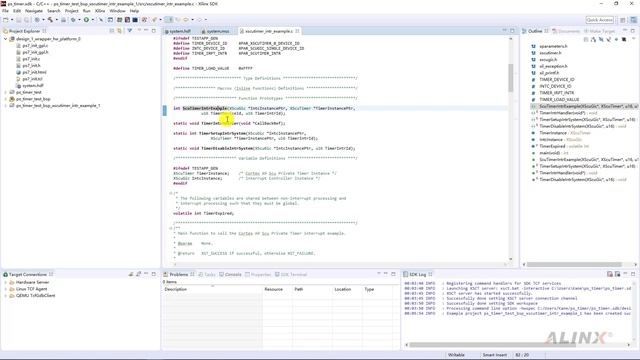Open the File menu
Screen dimensions: 640x360
click(6, 11)
